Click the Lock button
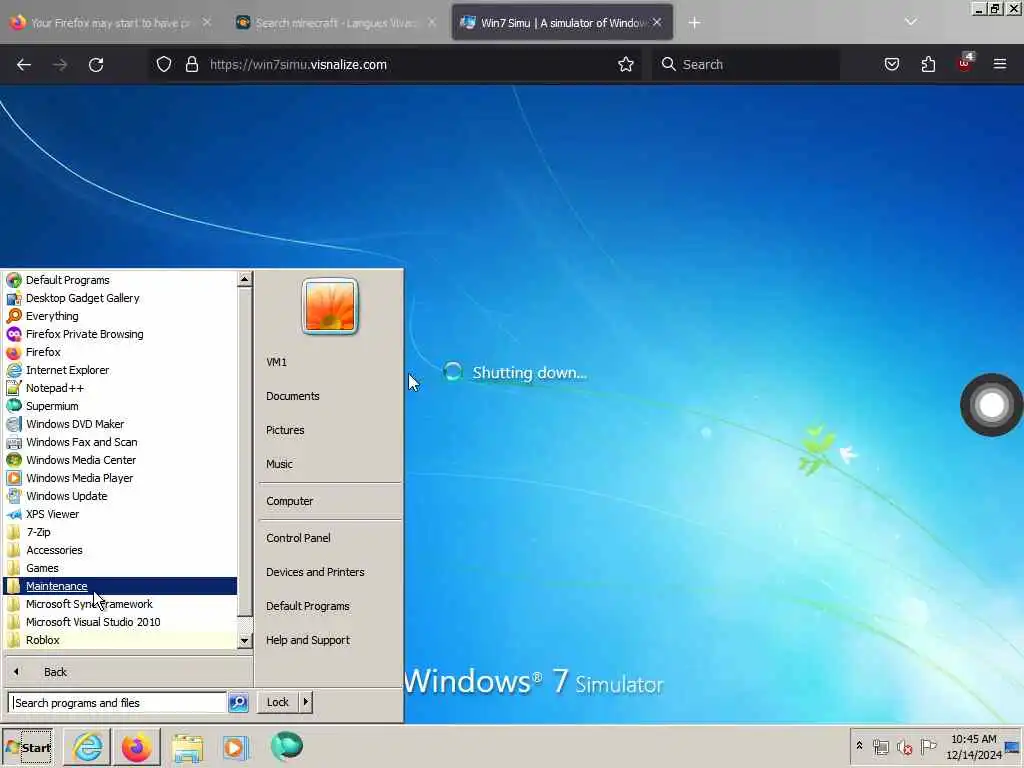Screen dimensions: 1024x768 278,702
